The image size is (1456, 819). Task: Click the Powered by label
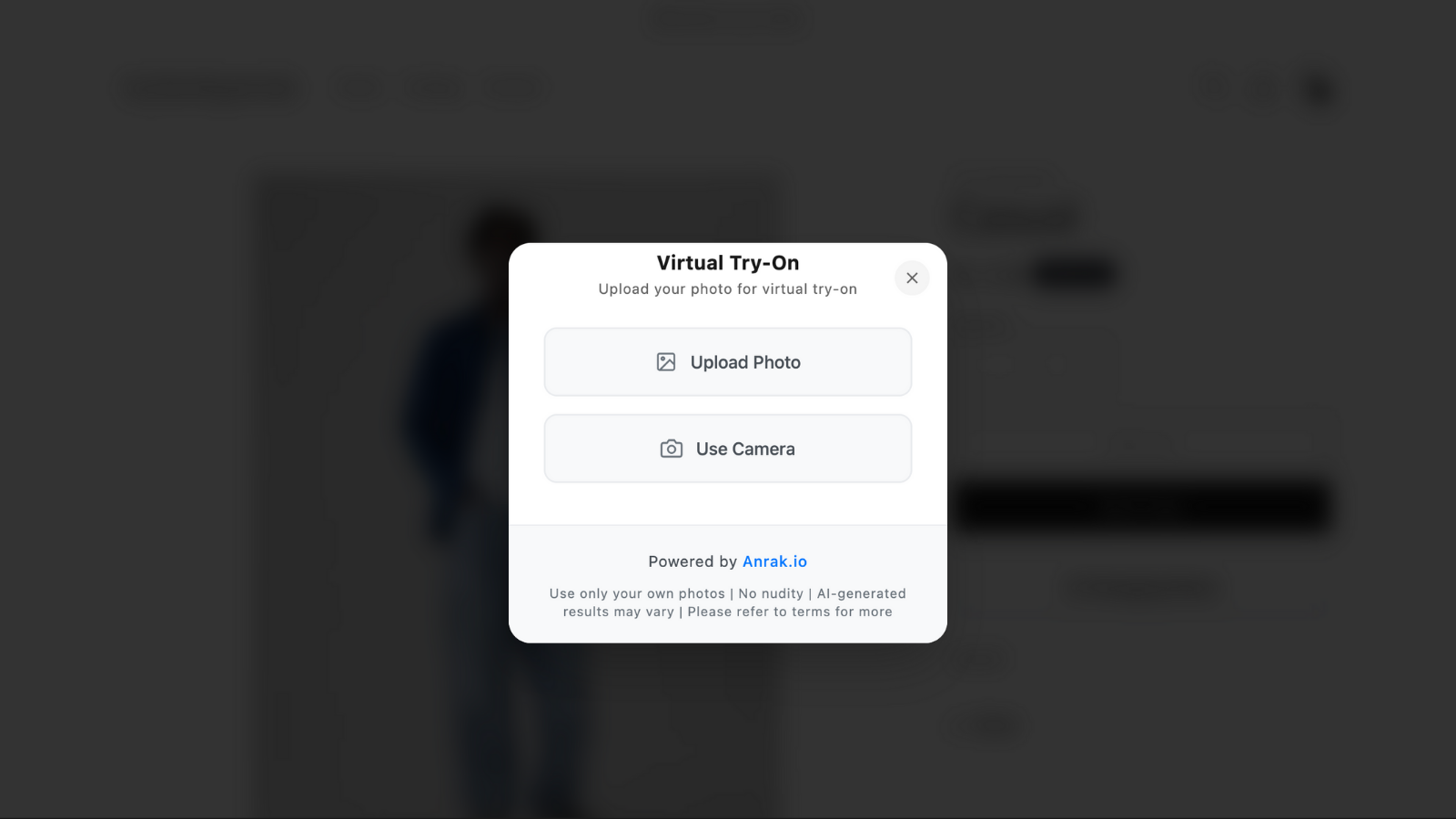[x=693, y=561]
